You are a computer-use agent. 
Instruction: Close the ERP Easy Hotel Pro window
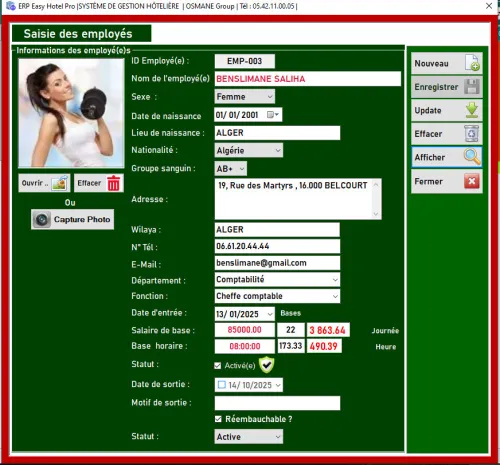489,6
